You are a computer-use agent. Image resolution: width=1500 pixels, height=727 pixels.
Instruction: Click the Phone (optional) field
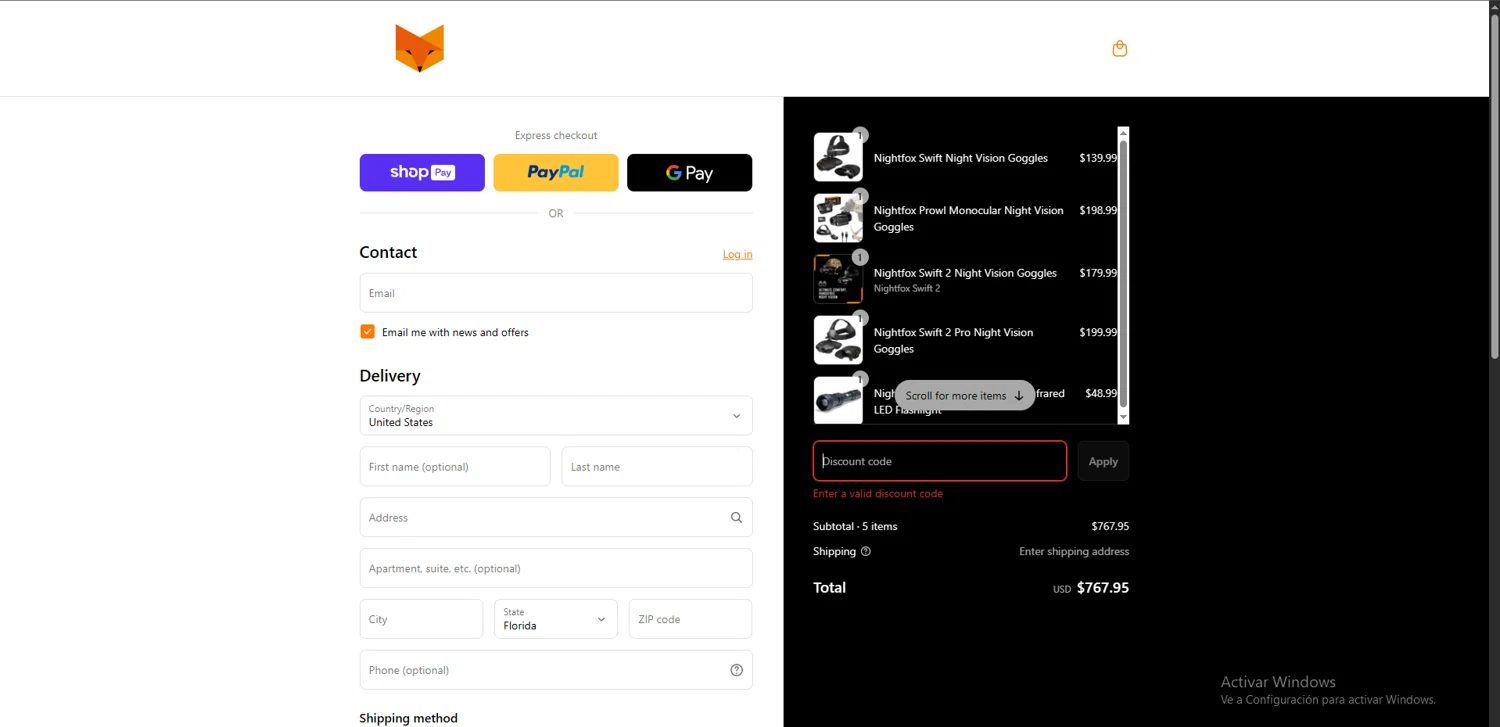[x=556, y=670]
